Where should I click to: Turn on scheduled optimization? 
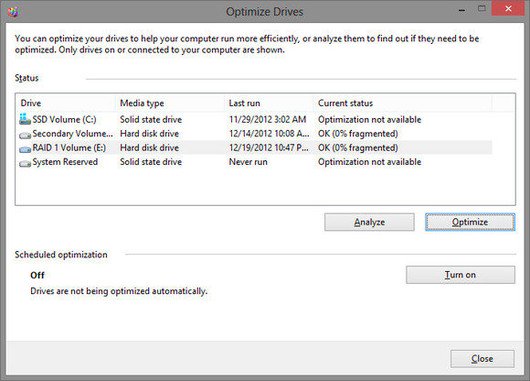tap(460, 275)
